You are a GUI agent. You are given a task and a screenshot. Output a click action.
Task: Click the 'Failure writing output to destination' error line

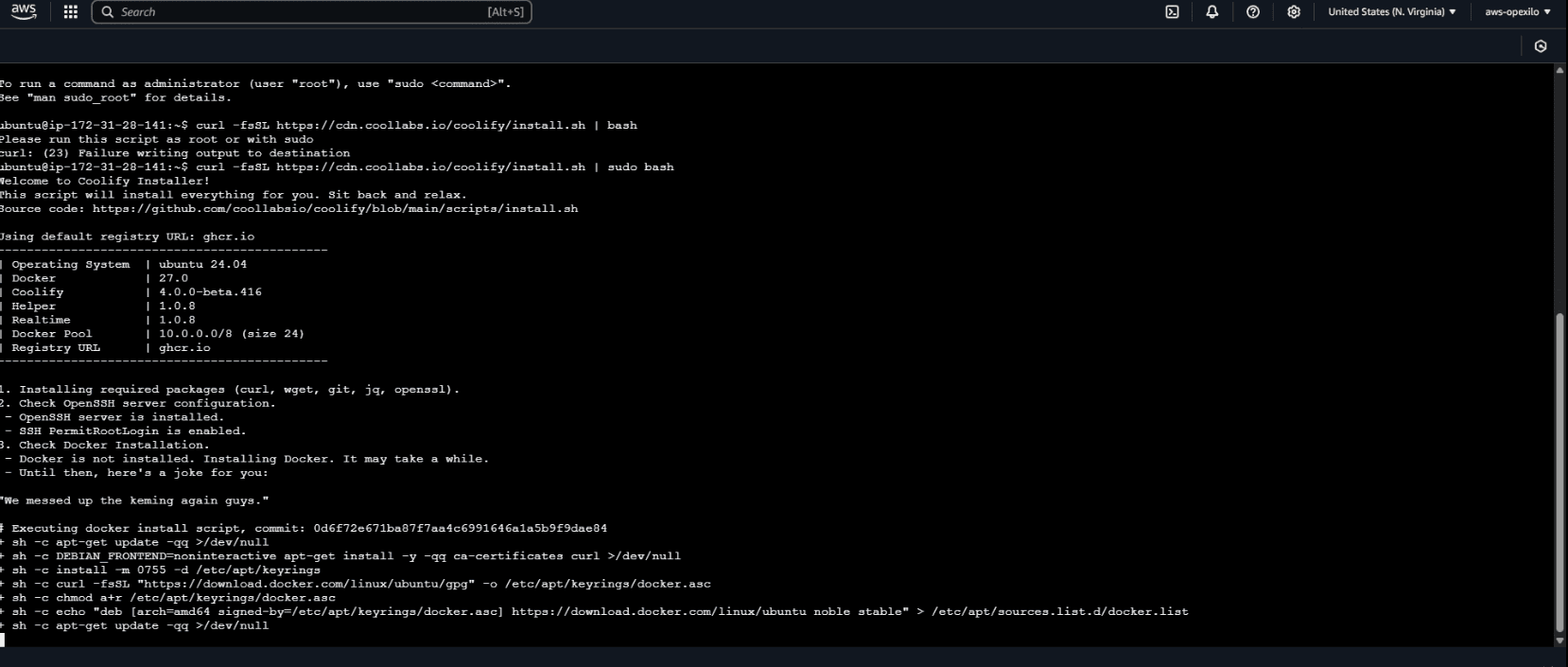click(x=175, y=153)
